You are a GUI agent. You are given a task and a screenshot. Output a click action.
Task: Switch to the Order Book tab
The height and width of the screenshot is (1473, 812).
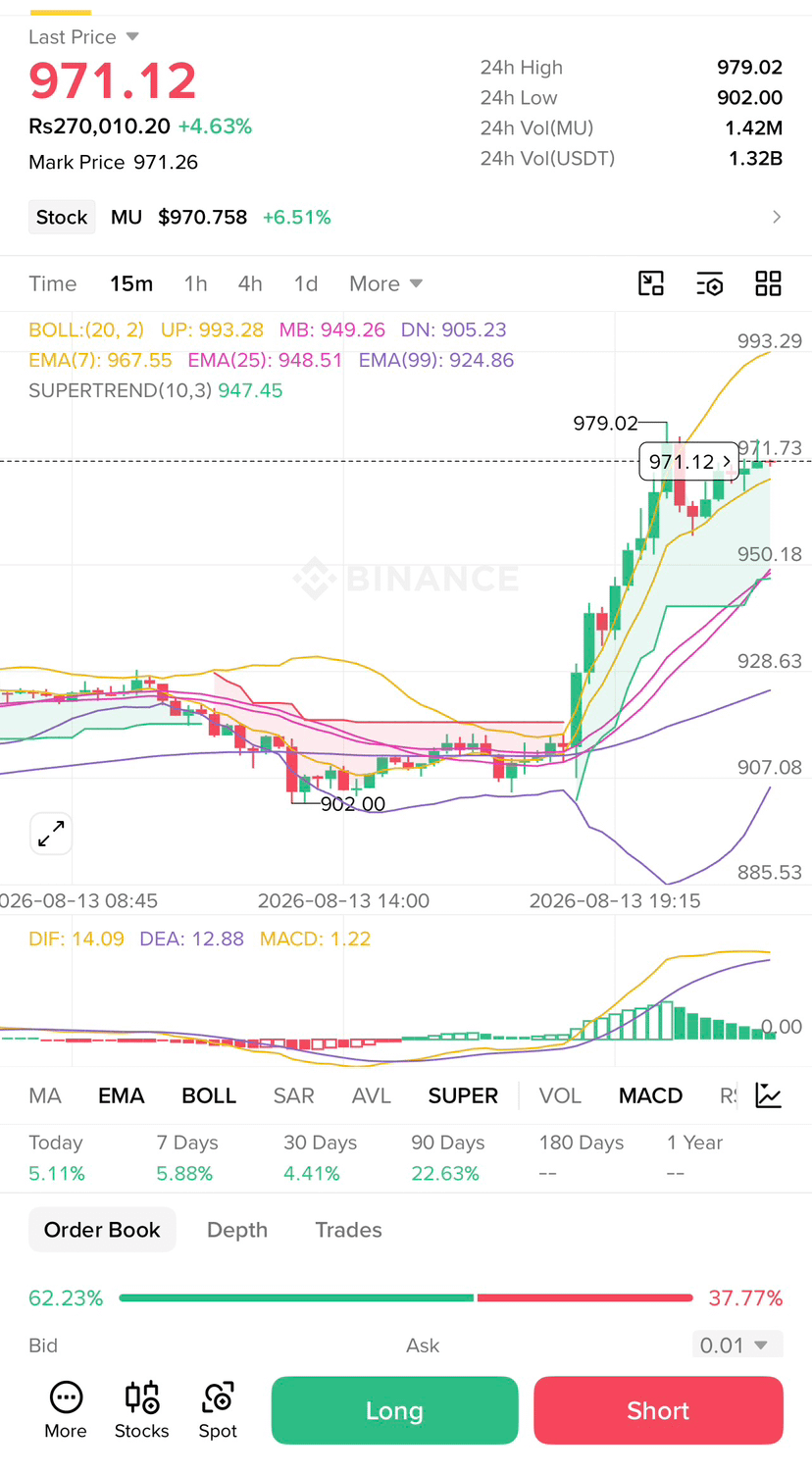tap(102, 1230)
